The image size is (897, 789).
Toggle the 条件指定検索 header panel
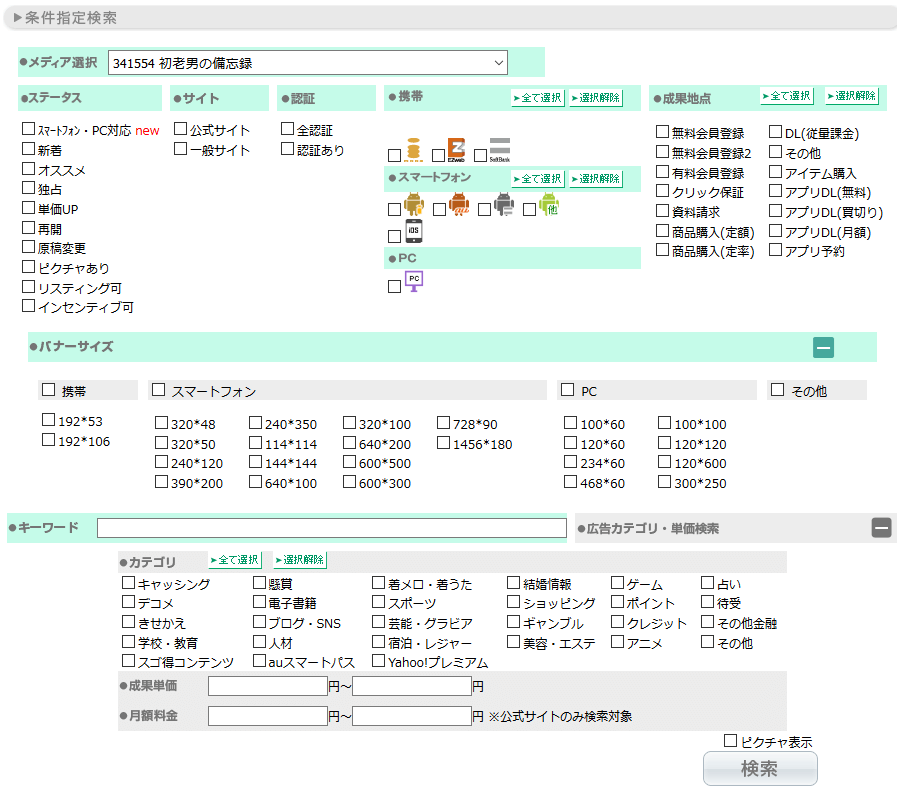448,18
